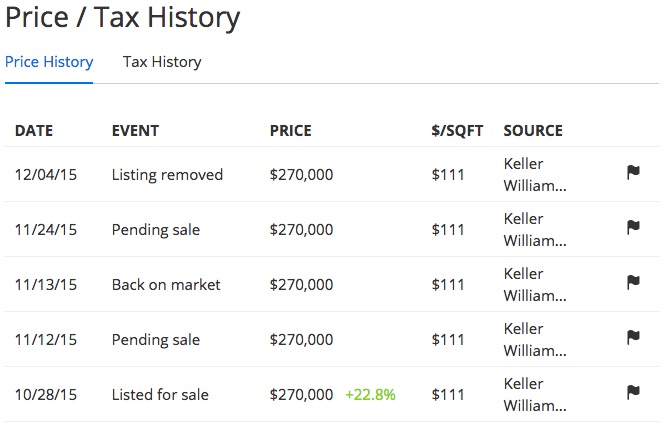Flag the 10/28/15 Listed for sale entry
The height and width of the screenshot is (423, 664).
(633, 393)
